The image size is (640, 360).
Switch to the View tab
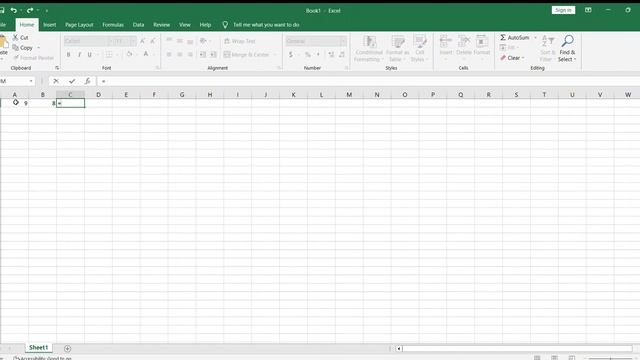click(x=185, y=25)
